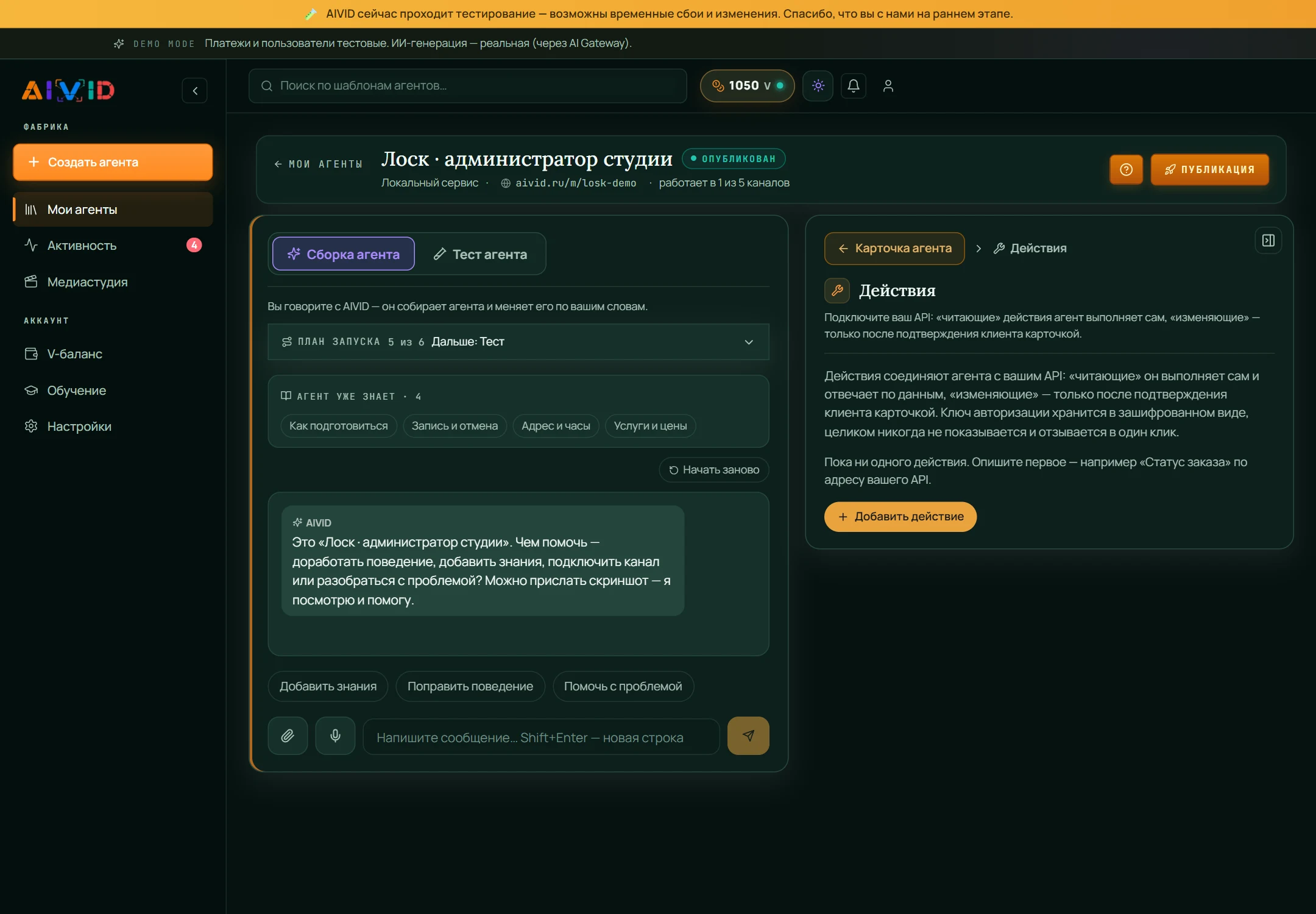Attach a file with the paperclip icon
Screen dimensions: 1316x914
288,736
